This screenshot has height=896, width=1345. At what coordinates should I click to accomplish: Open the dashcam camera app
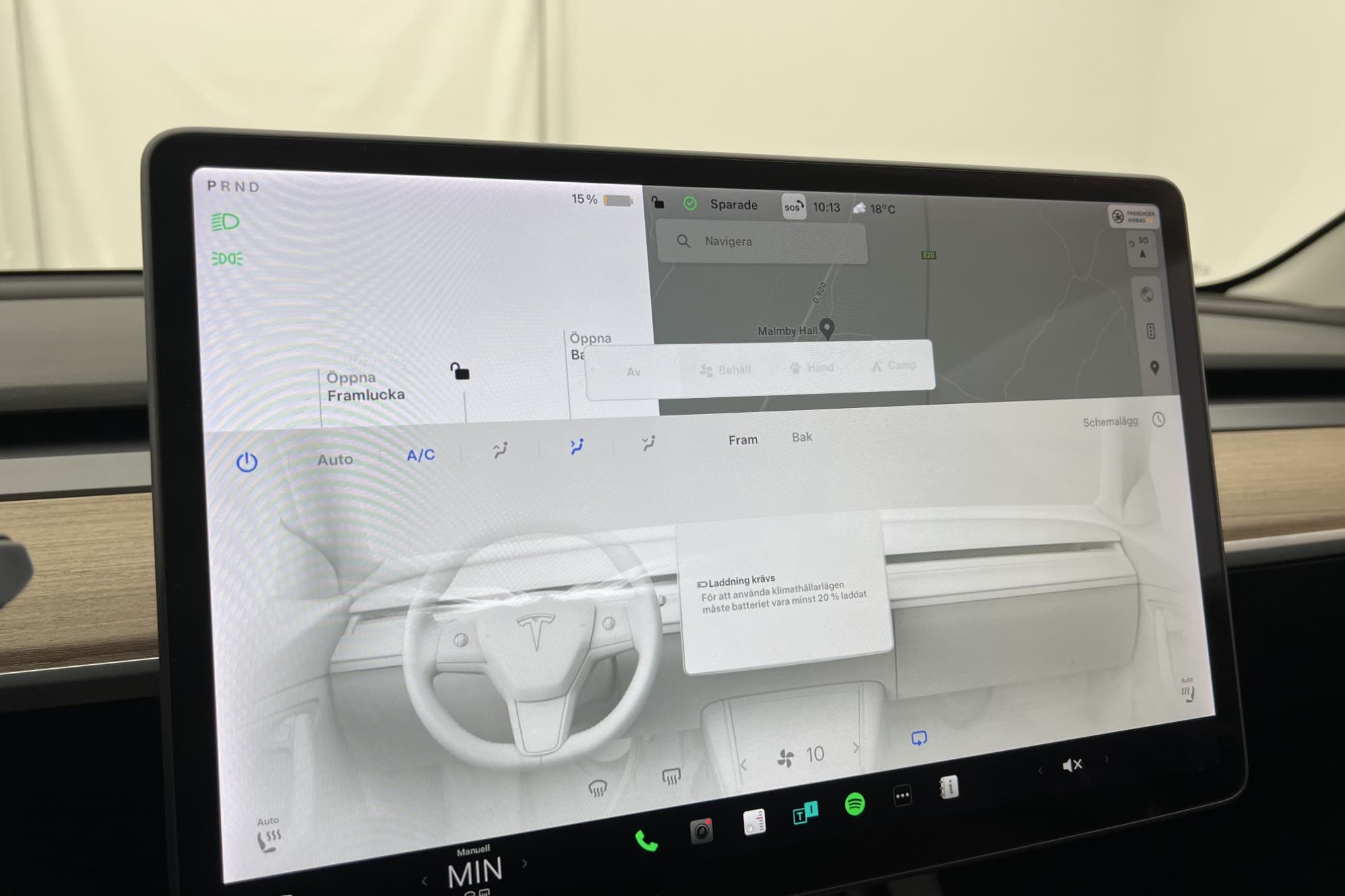tap(701, 831)
